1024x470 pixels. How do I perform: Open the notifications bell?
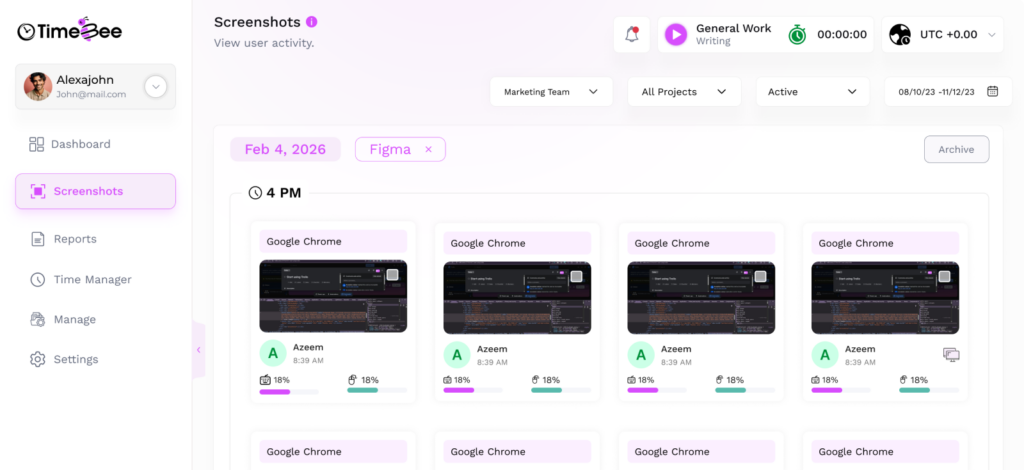[x=632, y=35]
